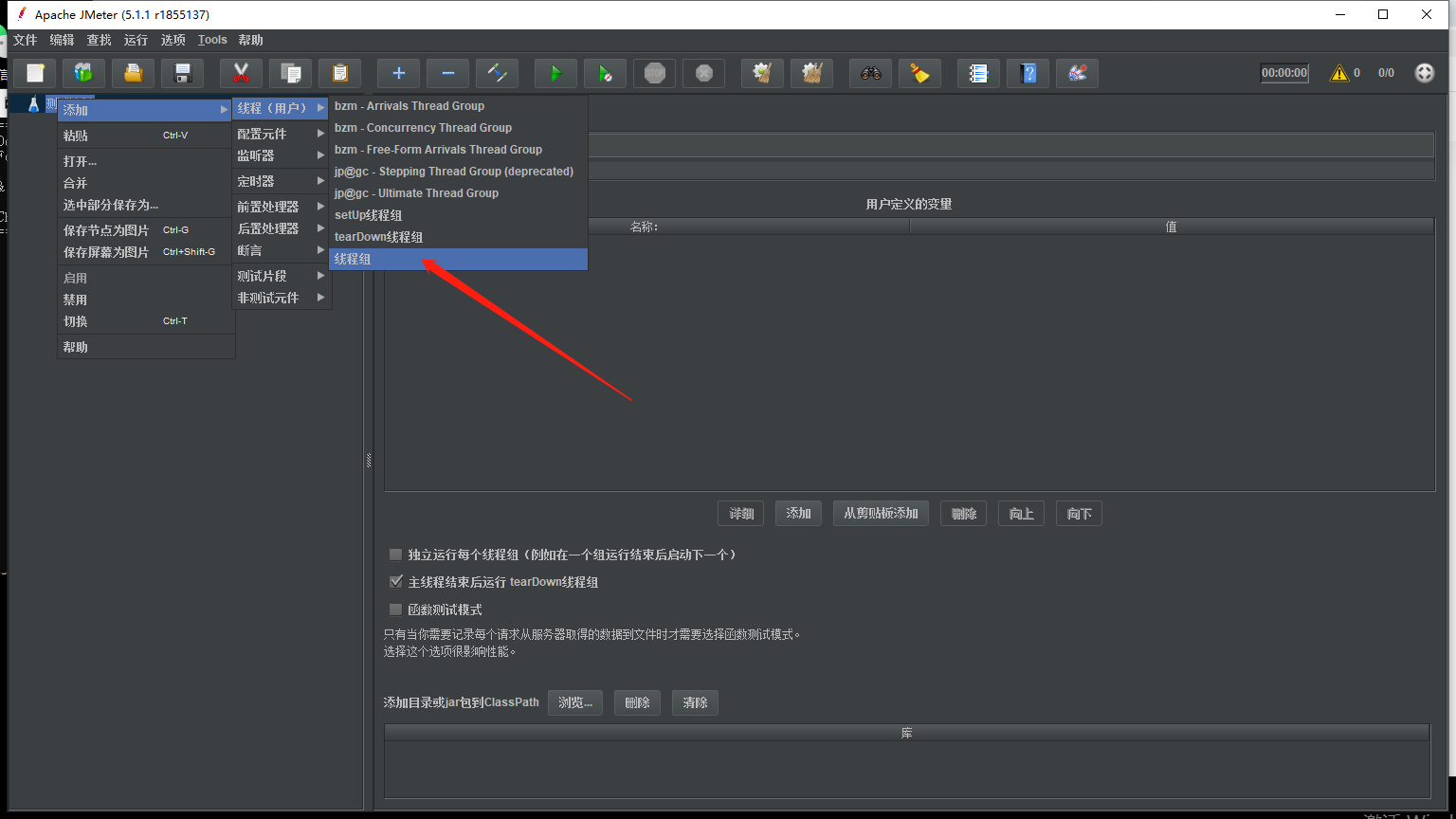Click the Cut scissors icon

[242, 73]
